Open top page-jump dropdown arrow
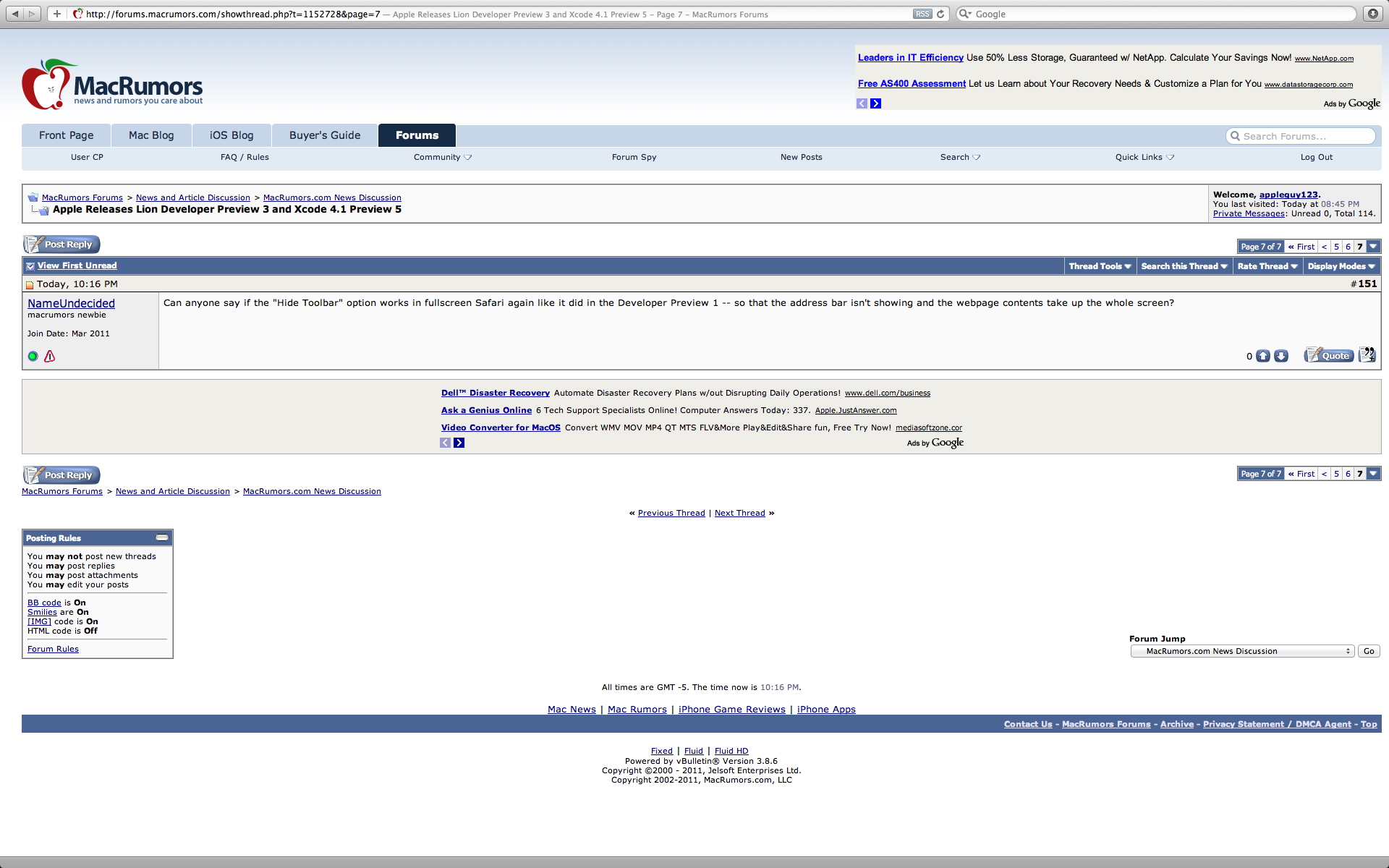Screen dimensions: 1389x868 [1373, 247]
